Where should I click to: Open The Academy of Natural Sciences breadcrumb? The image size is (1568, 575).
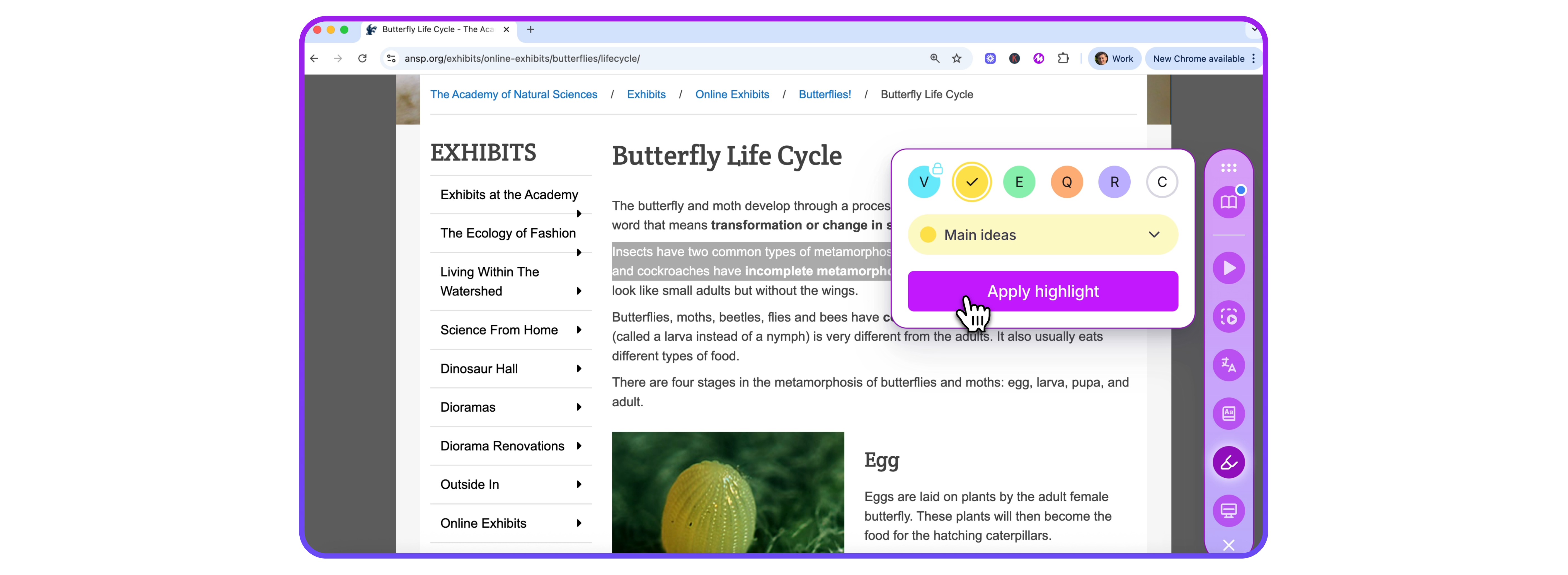(x=514, y=94)
